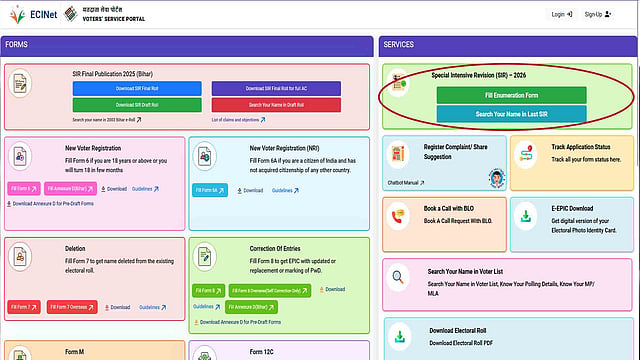Click the Fill Form 8 button
Screen dimensions: 640x360
pos(208,291)
